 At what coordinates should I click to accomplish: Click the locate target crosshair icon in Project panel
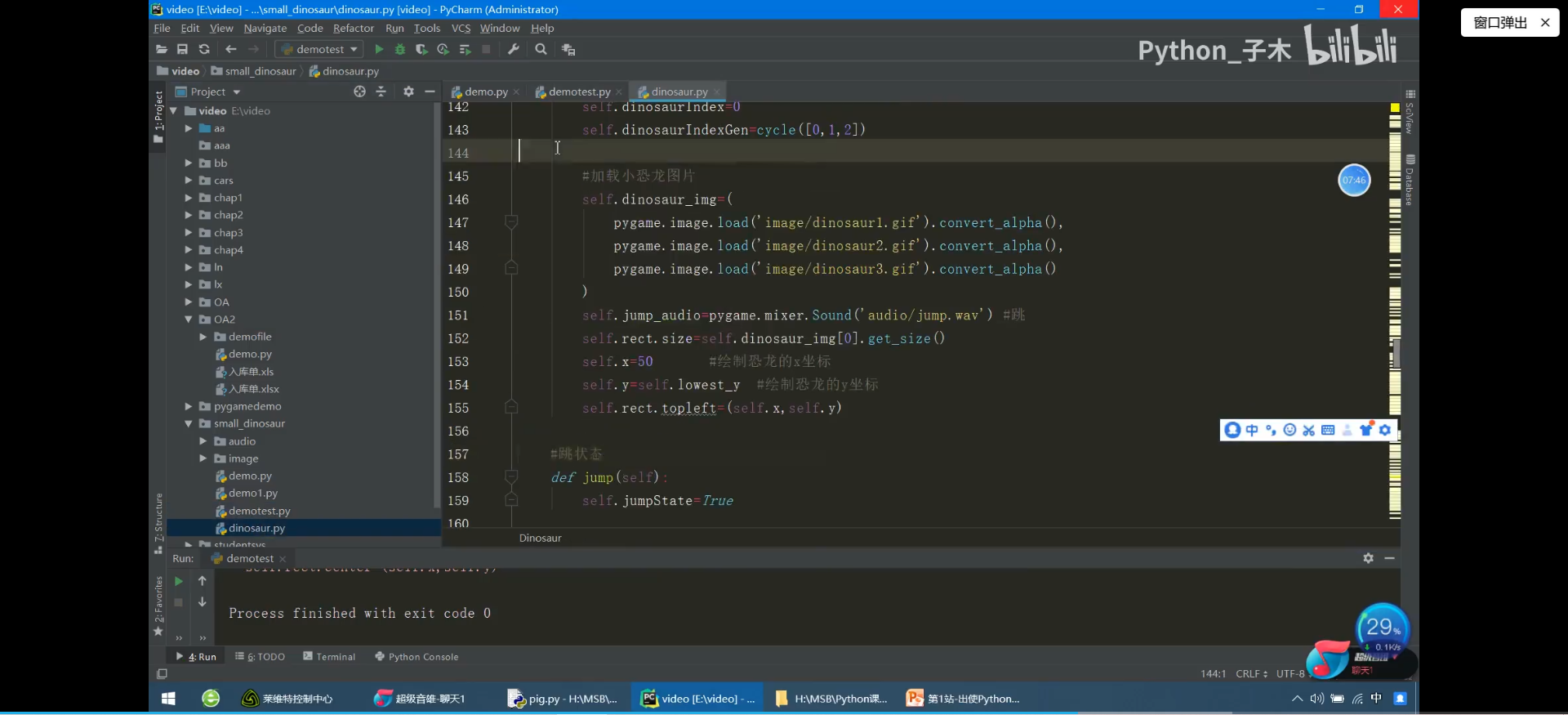[x=359, y=92]
